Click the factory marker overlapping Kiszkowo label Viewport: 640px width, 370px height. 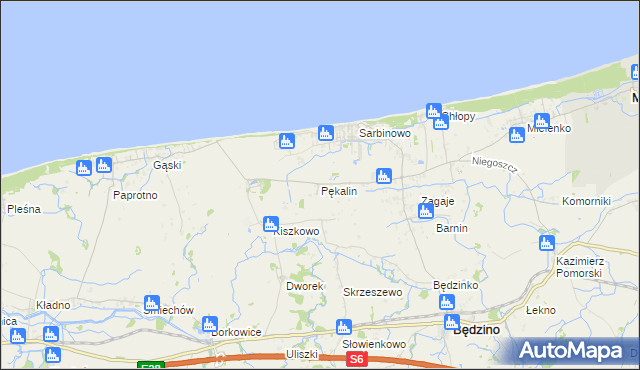coord(271,224)
